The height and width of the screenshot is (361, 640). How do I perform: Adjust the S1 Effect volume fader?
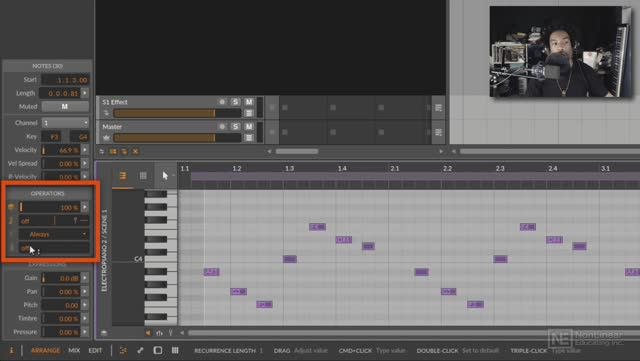pyautogui.click(x=177, y=113)
